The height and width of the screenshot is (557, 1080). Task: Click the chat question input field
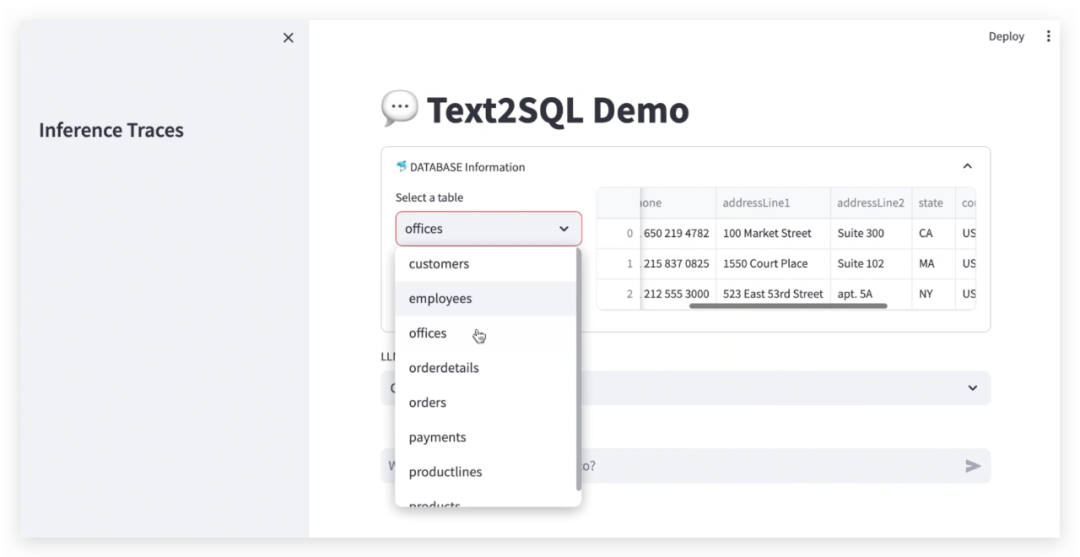[x=685, y=466]
